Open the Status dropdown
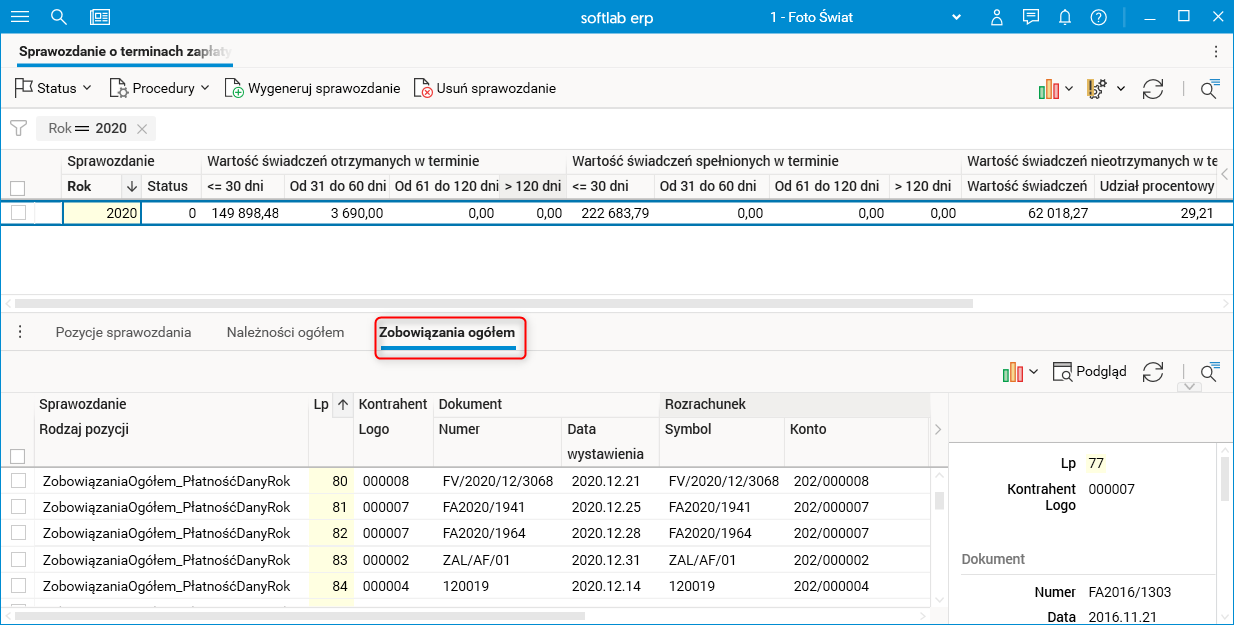Screen dimensions: 1234x625 53,88
